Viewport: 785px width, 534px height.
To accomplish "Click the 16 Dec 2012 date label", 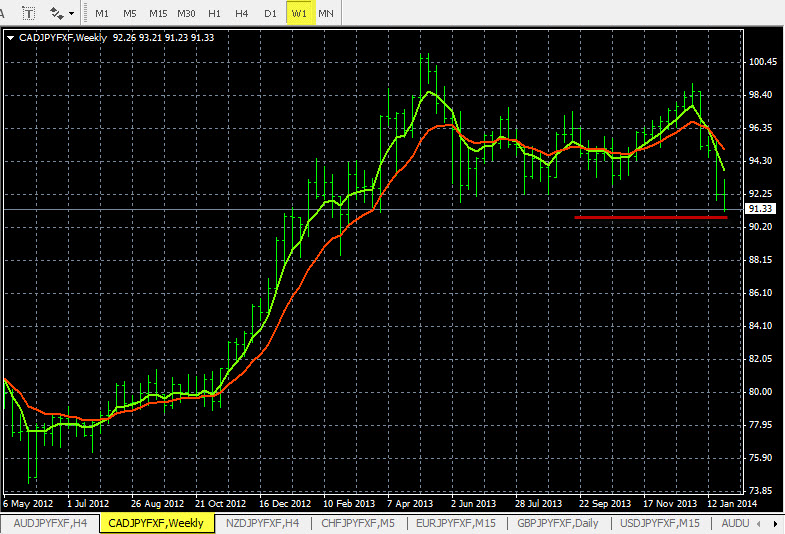I will [x=285, y=503].
